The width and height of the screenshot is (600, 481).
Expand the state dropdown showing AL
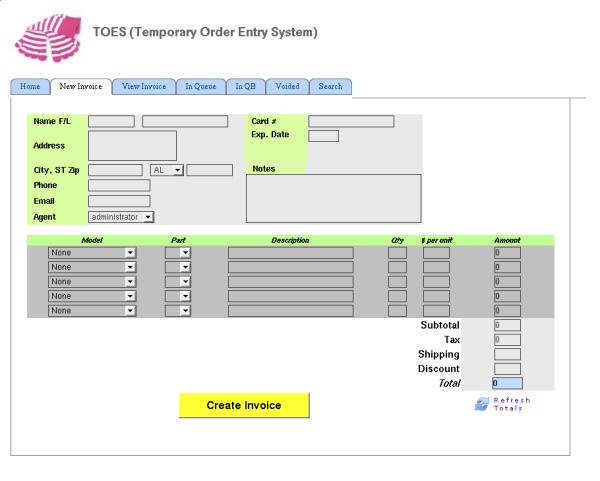point(167,170)
